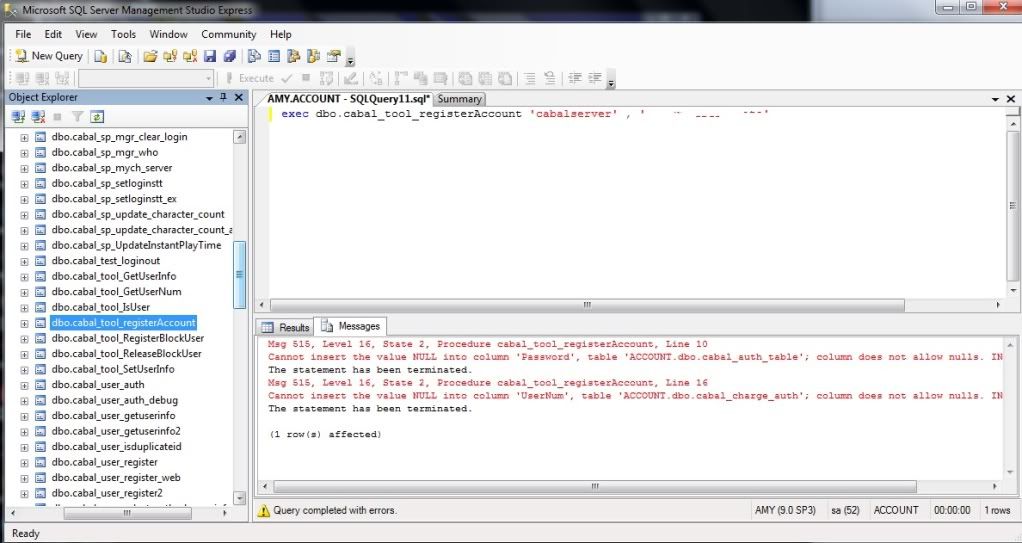The width and height of the screenshot is (1022, 543).
Task: Pin the Object Explorer panel
Action: click(223, 97)
